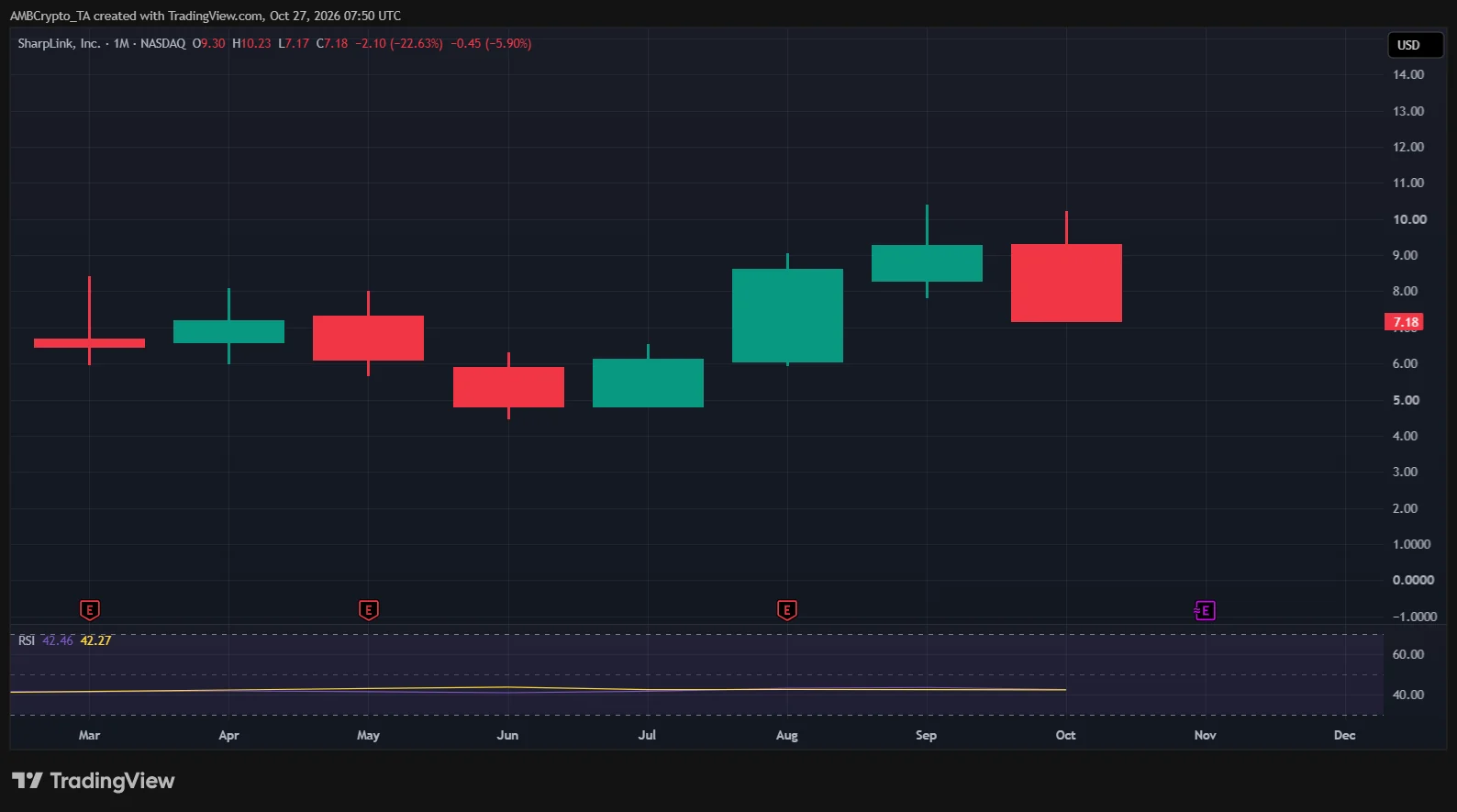Screen dimensions: 1457x812
Task: Click the 40.00 RSI axis label
Action: (x=1408, y=695)
